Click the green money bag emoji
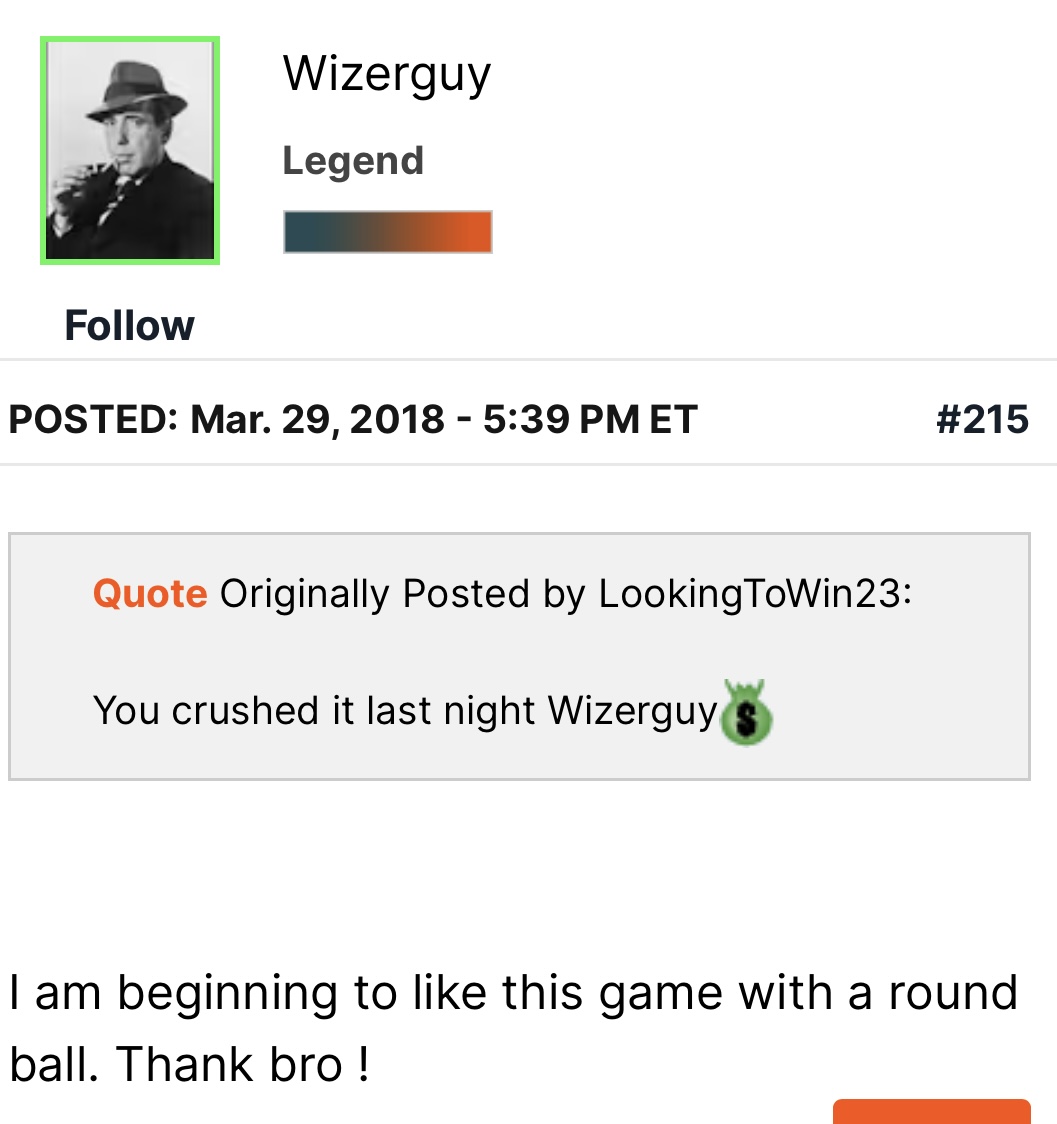The image size is (1057, 1124). (x=747, y=713)
